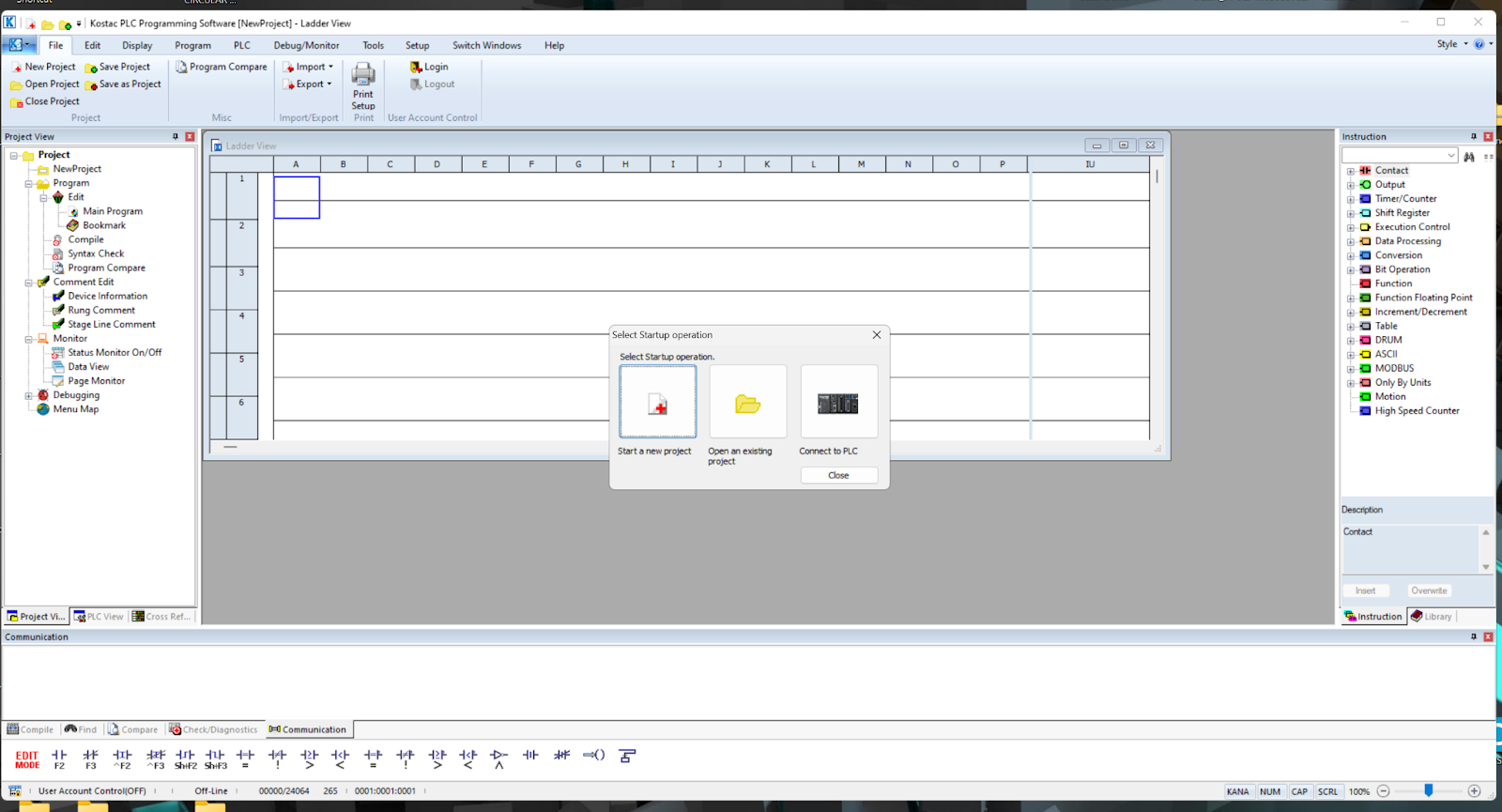The height and width of the screenshot is (812, 1502).
Task: Collapse the Monitor tree node
Action: [29, 339]
